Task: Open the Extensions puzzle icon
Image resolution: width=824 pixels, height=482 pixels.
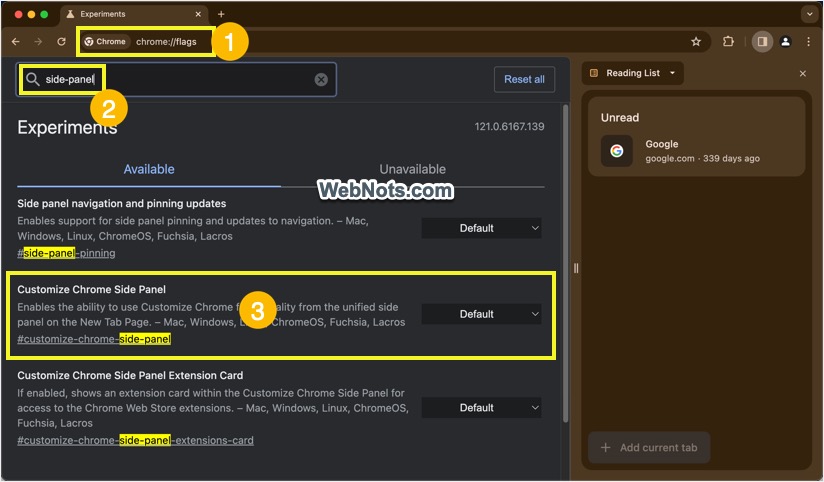Action: (x=728, y=41)
